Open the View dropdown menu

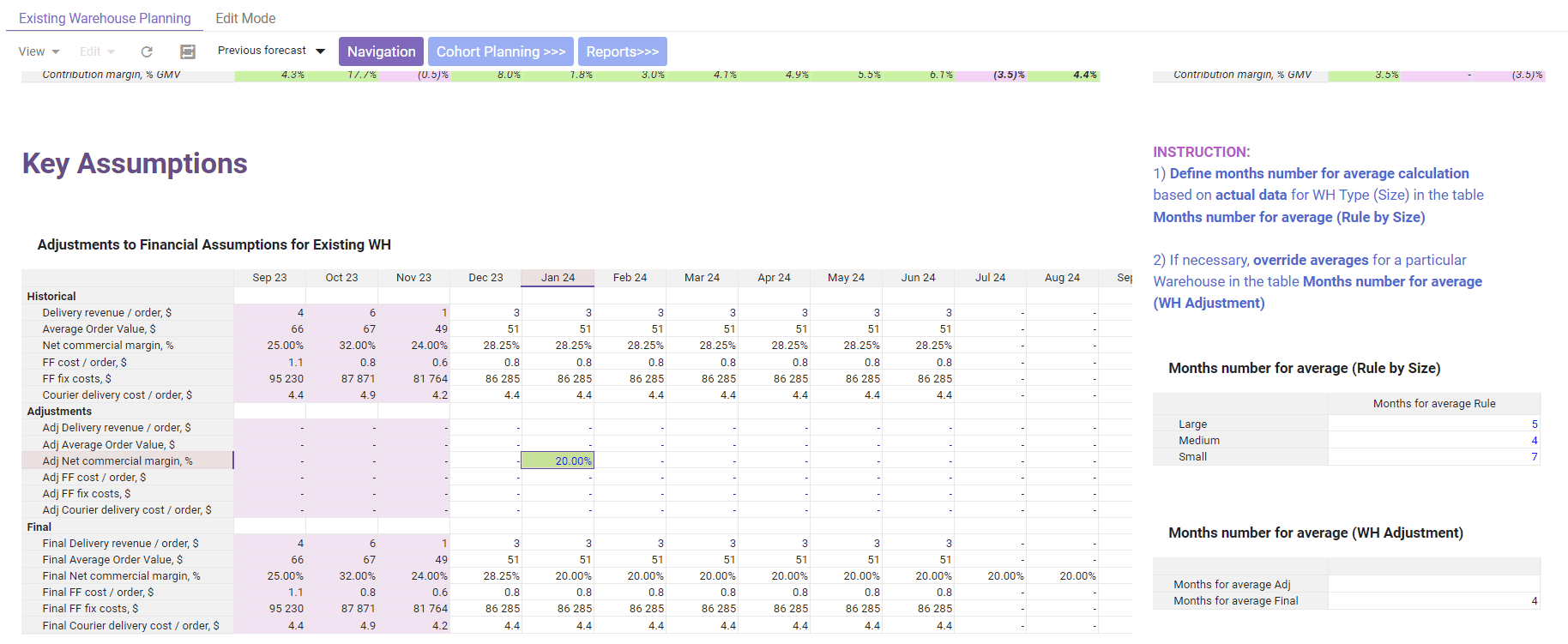(x=39, y=52)
